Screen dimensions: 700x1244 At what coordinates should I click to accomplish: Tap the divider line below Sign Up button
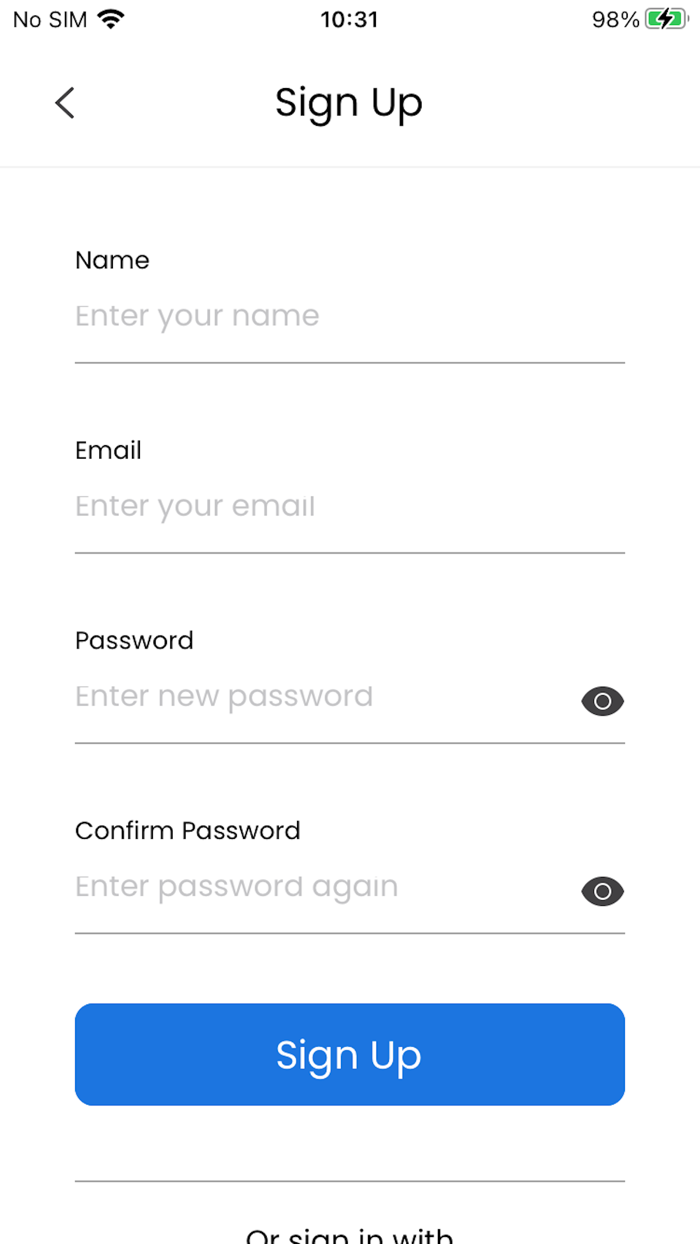(x=349, y=1181)
